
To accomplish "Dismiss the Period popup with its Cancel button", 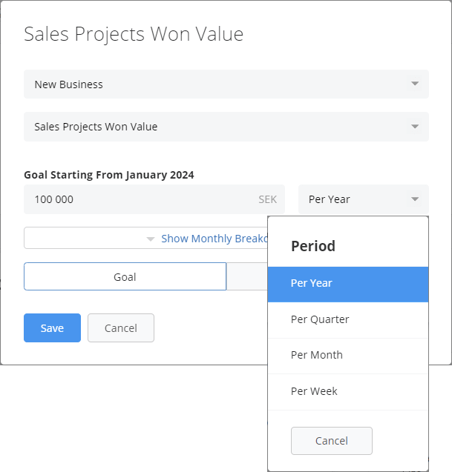I will [332, 441].
